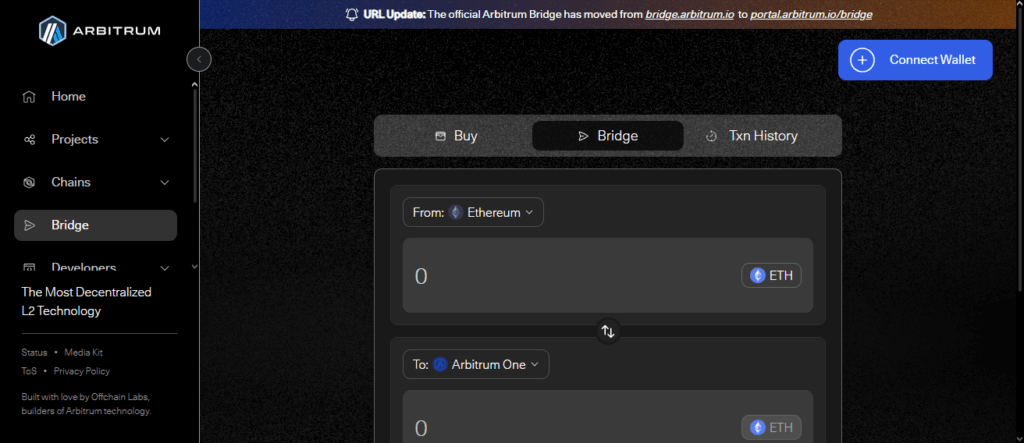The width and height of the screenshot is (1024, 443).
Task: Switch to the Txn History tab
Action: tap(751, 136)
